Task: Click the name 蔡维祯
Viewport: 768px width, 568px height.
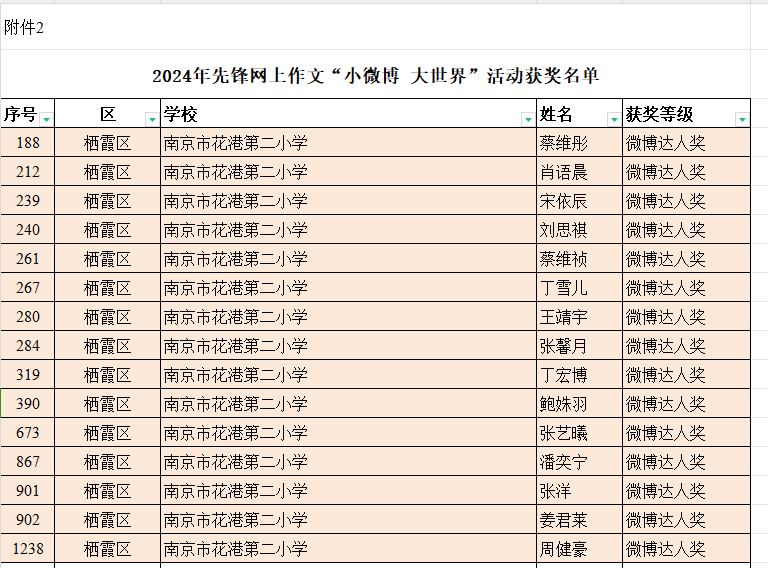Action: pos(563,259)
